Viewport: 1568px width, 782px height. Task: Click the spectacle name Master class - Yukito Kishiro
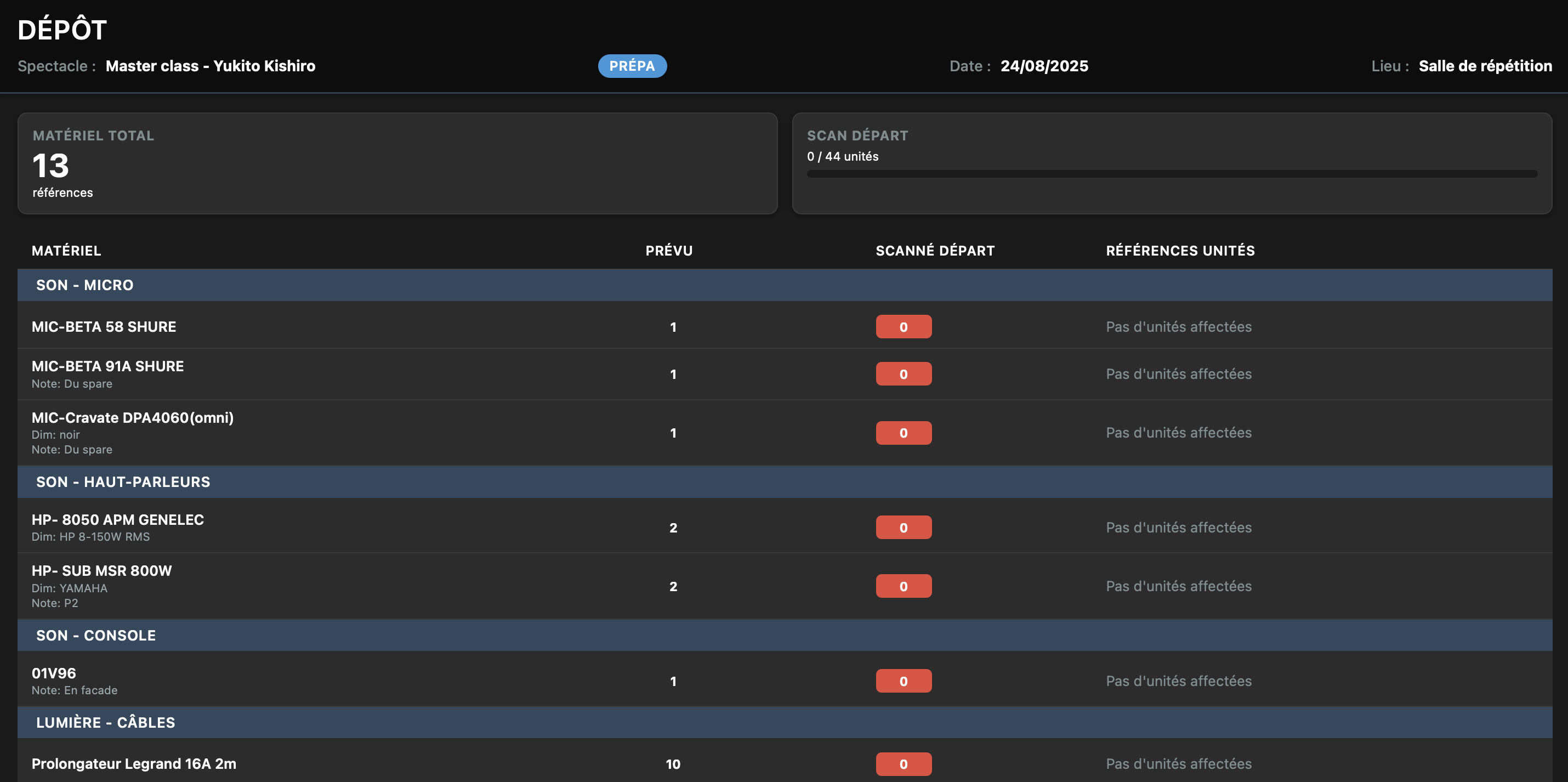click(x=211, y=66)
